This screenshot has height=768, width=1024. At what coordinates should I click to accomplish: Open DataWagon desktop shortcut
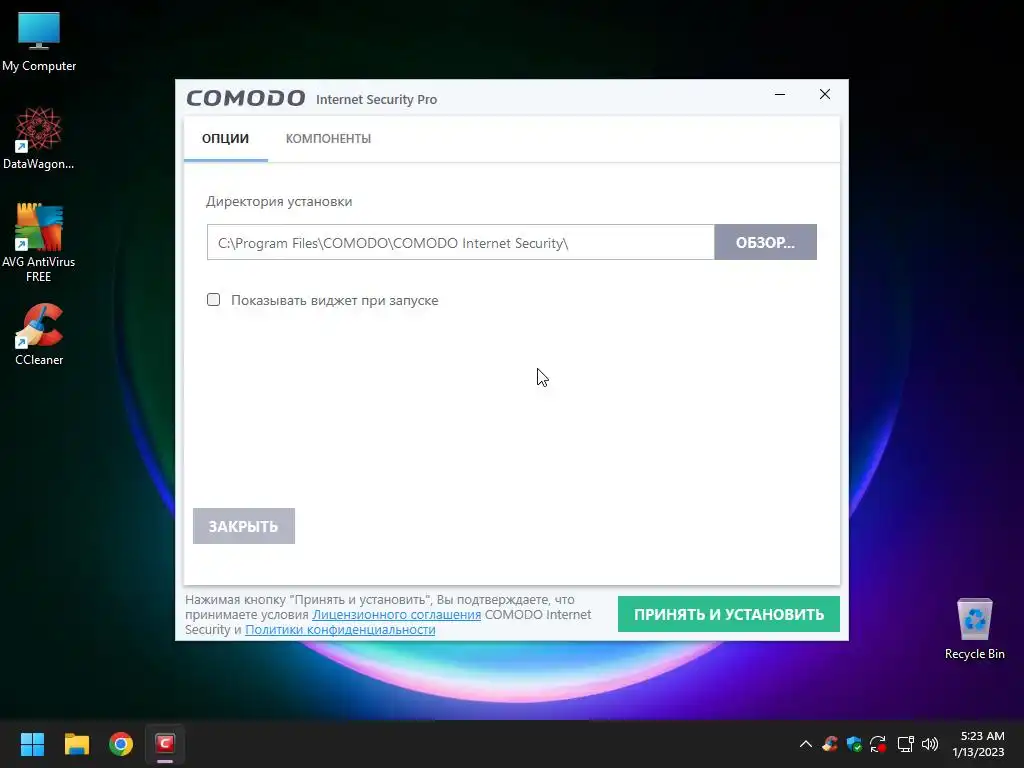(x=39, y=138)
